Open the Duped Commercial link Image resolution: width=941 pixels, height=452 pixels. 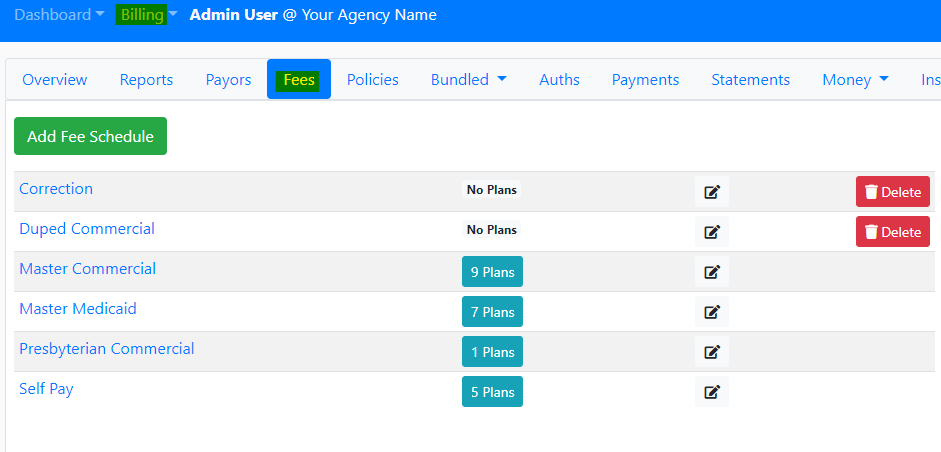(x=87, y=229)
